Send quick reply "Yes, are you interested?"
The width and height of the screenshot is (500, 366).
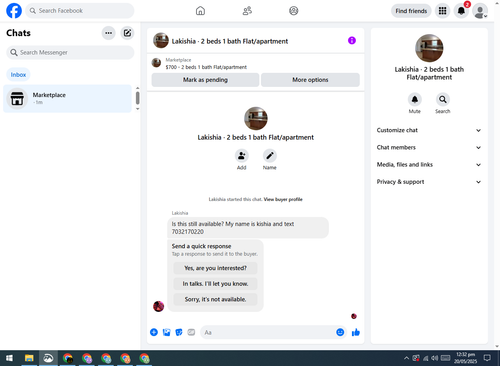point(215,268)
